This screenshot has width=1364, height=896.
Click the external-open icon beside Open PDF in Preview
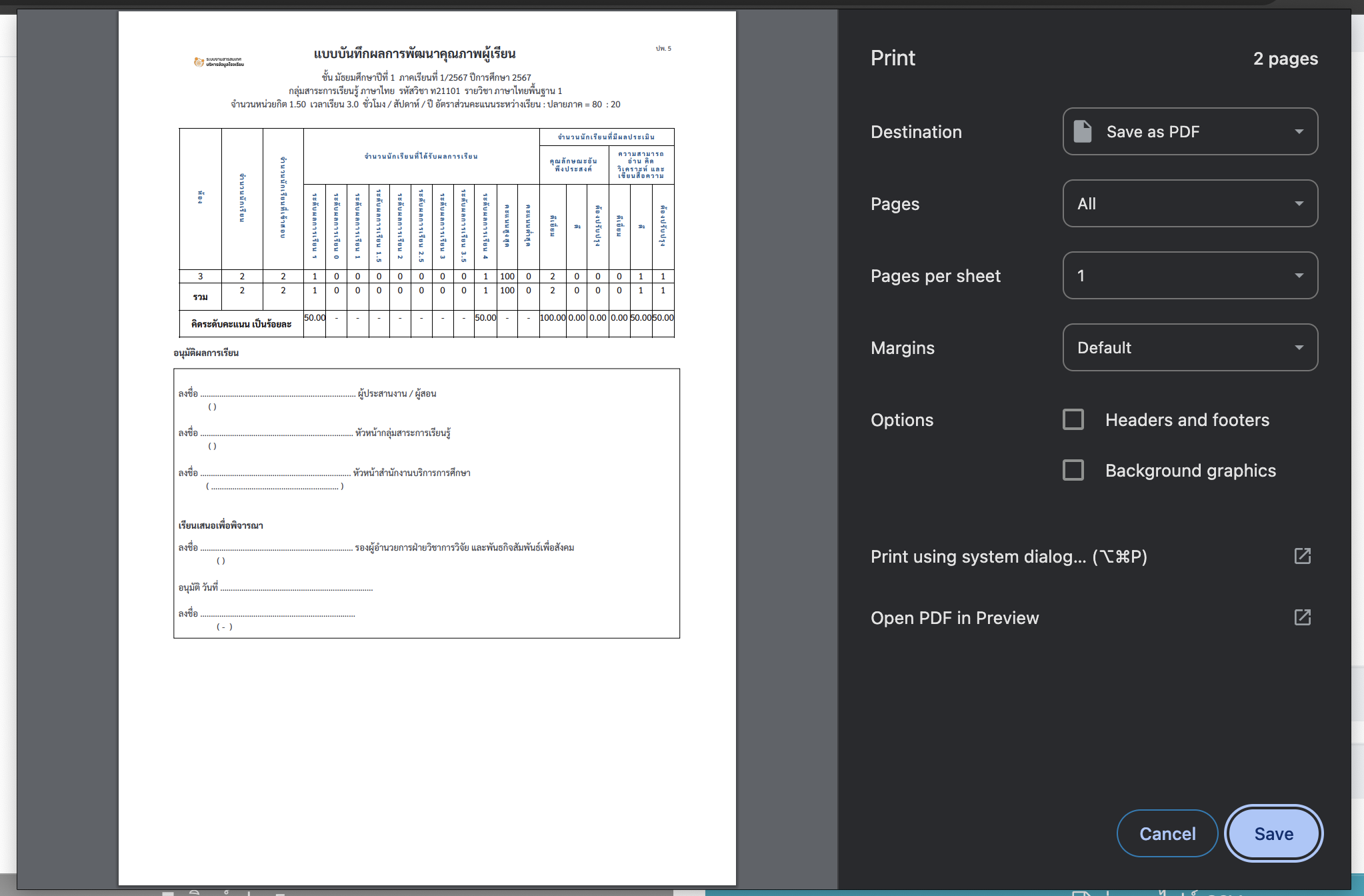tap(1302, 617)
